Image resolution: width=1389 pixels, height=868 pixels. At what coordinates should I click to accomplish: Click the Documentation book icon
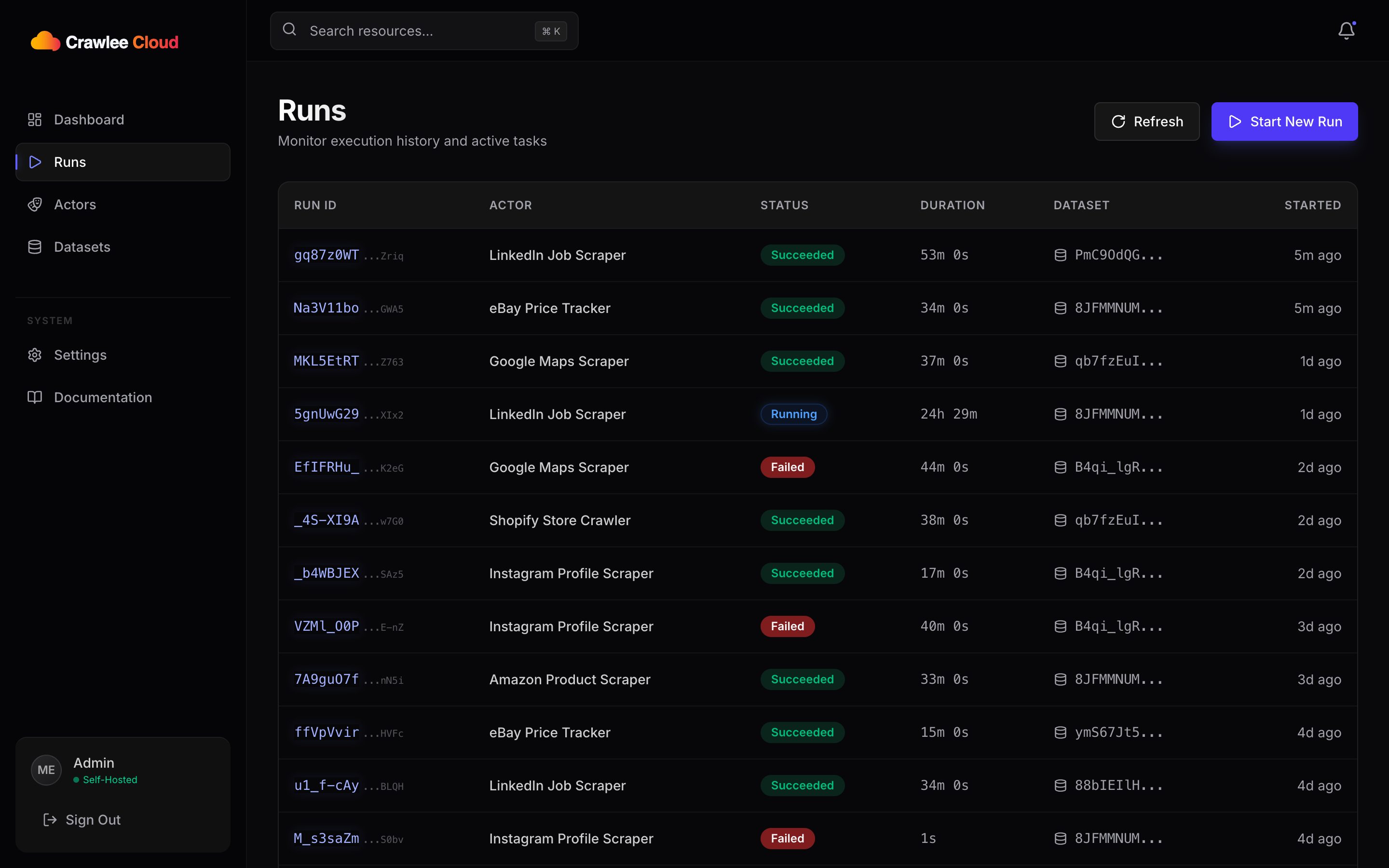click(34, 397)
